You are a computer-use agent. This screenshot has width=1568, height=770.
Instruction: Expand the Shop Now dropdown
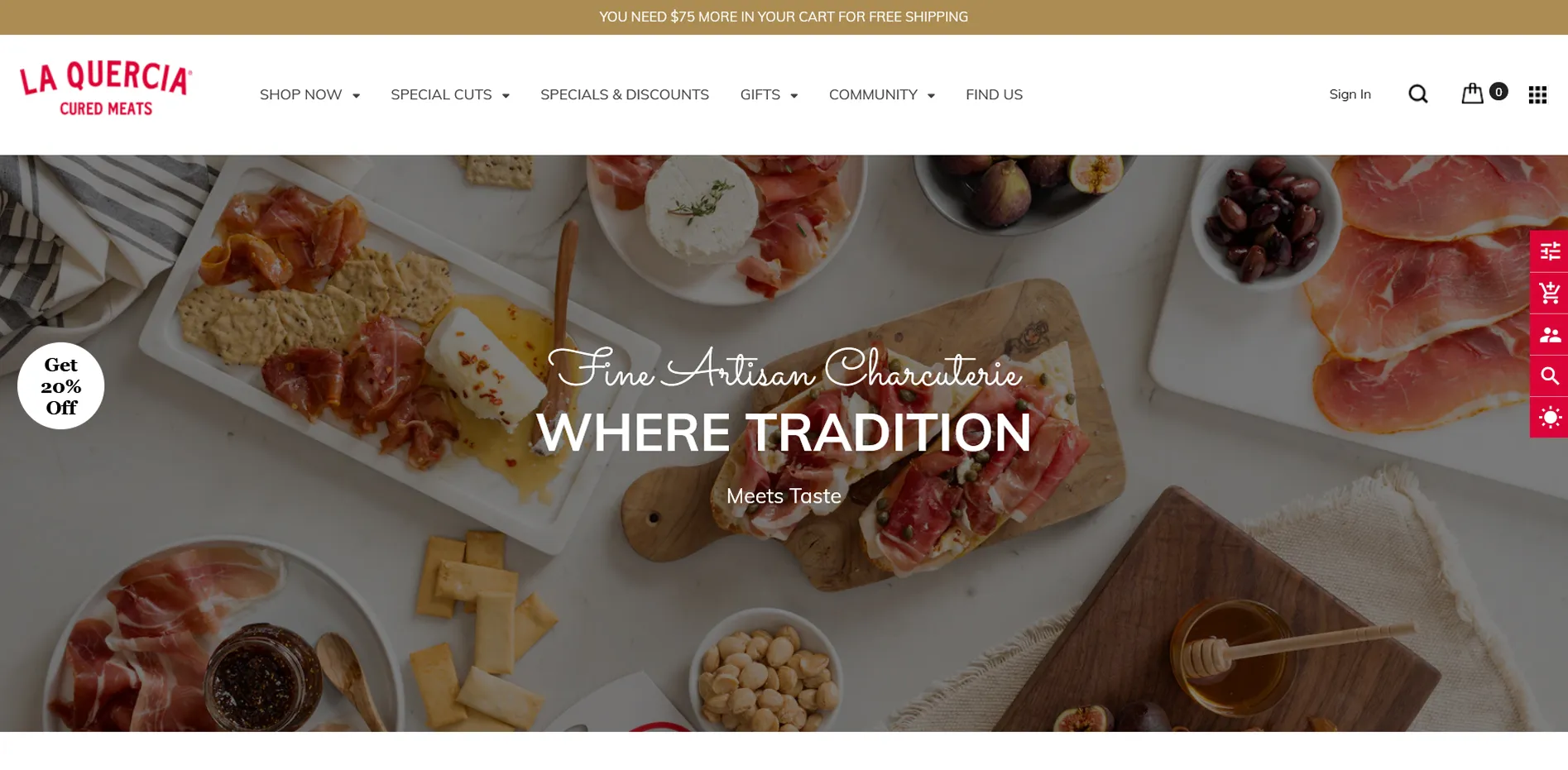[309, 95]
